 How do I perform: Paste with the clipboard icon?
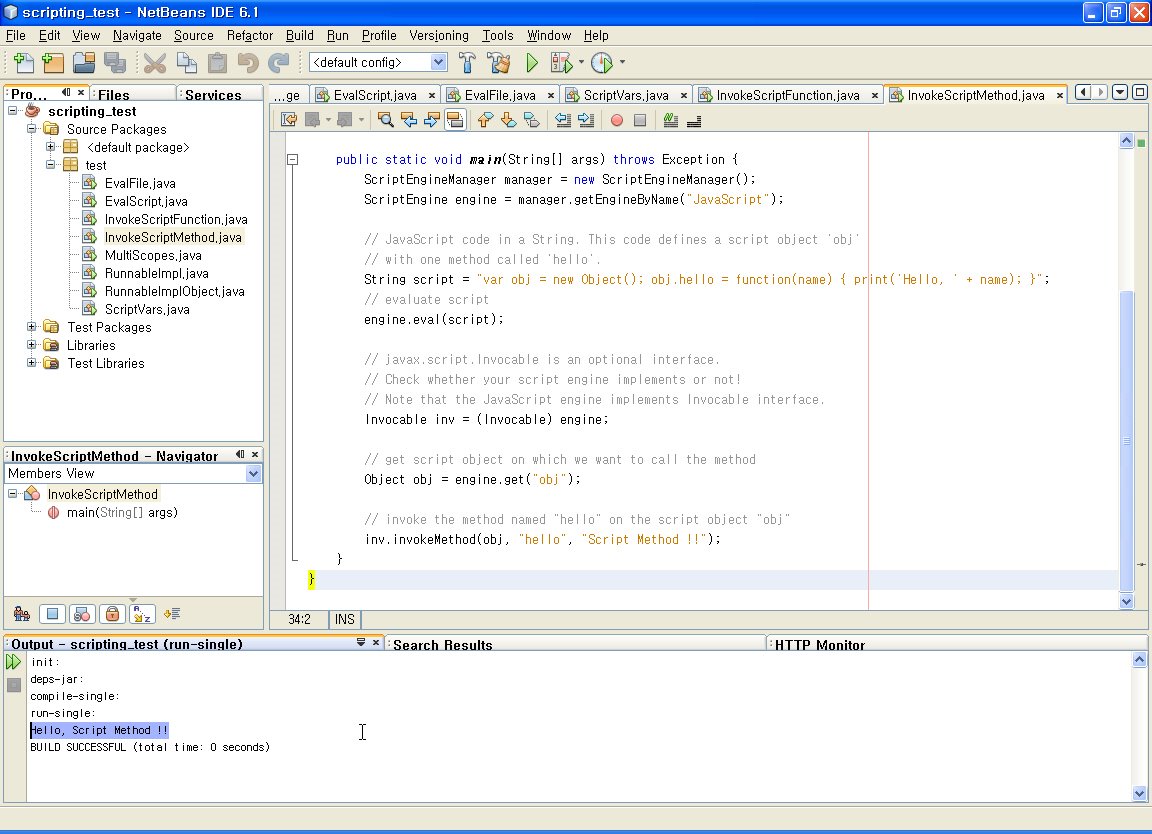point(217,63)
